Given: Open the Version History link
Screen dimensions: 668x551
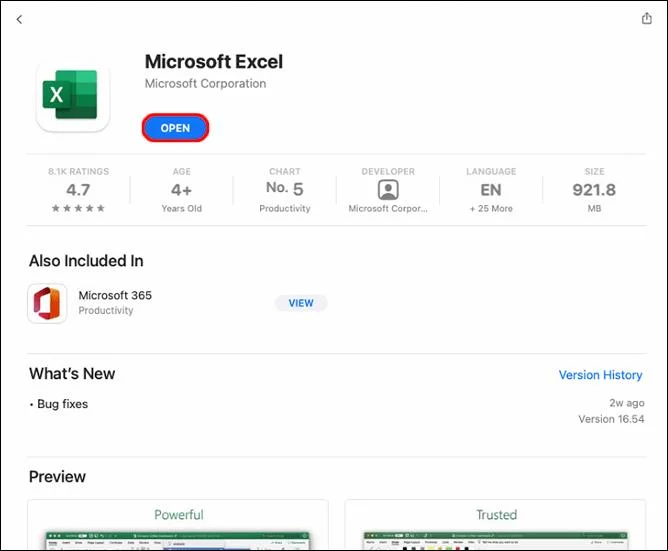Looking at the screenshot, I should (600, 375).
